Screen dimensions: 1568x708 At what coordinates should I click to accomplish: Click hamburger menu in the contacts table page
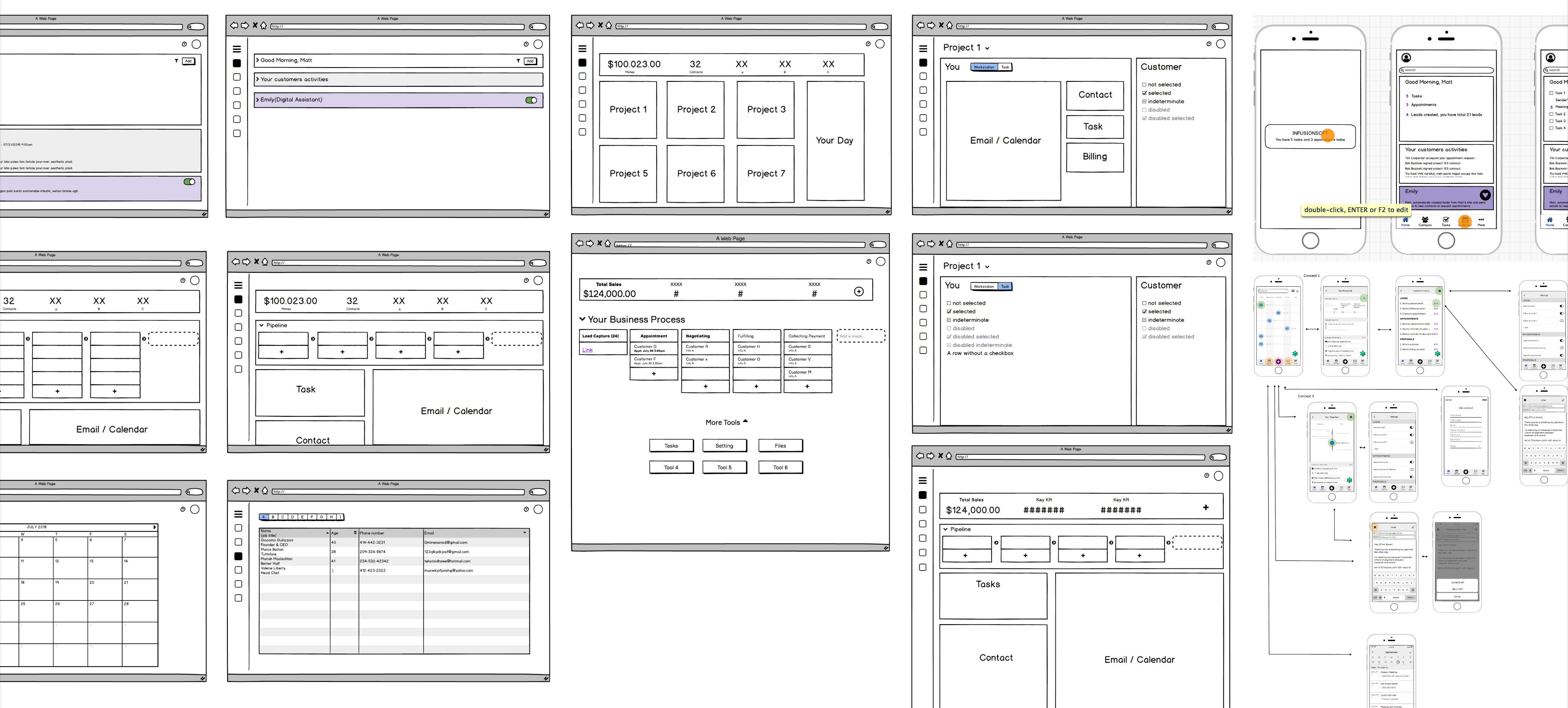tap(238, 514)
